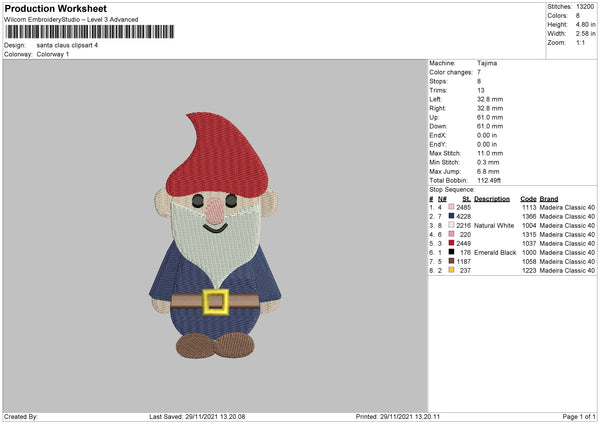Viewport: 600px width, 424px height.
Task: Select the Emerald Black color swatch
Action: [x=452, y=253]
